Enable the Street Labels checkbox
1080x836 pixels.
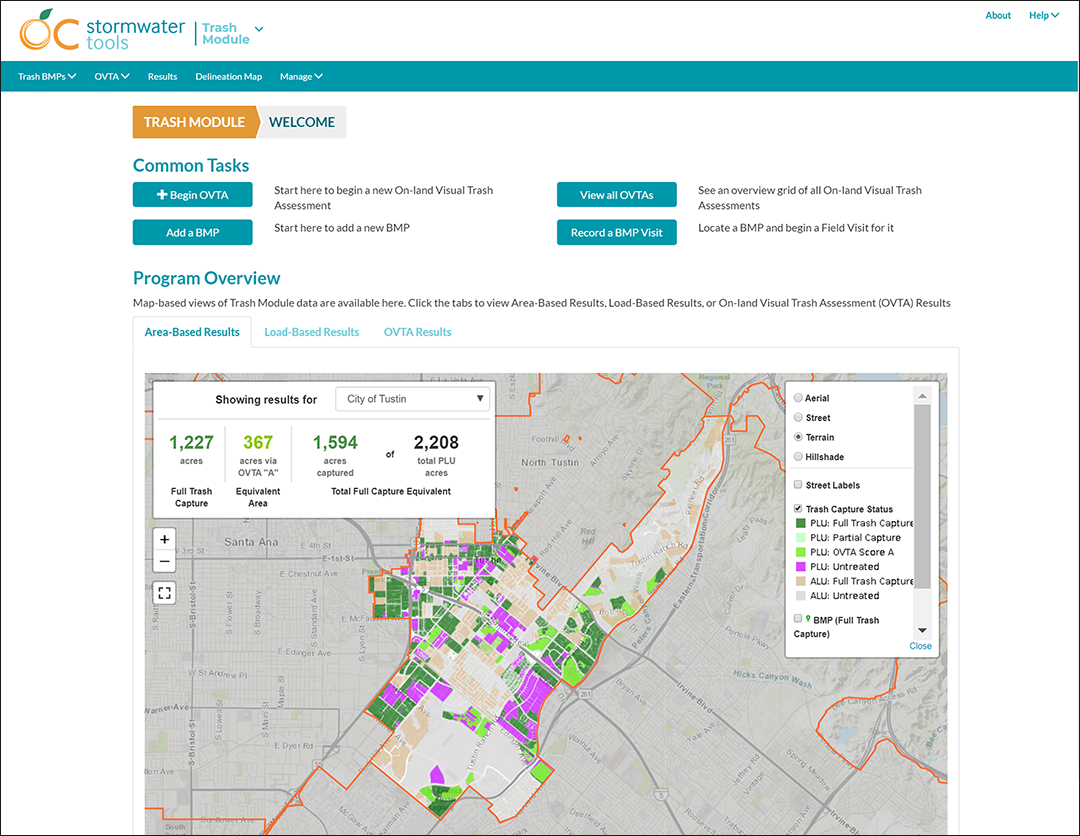pyautogui.click(x=798, y=484)
